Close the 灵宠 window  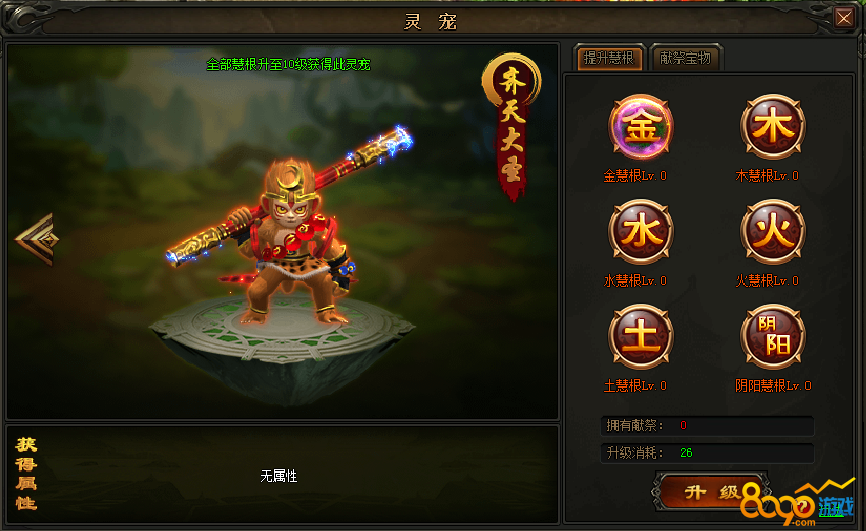844,18
